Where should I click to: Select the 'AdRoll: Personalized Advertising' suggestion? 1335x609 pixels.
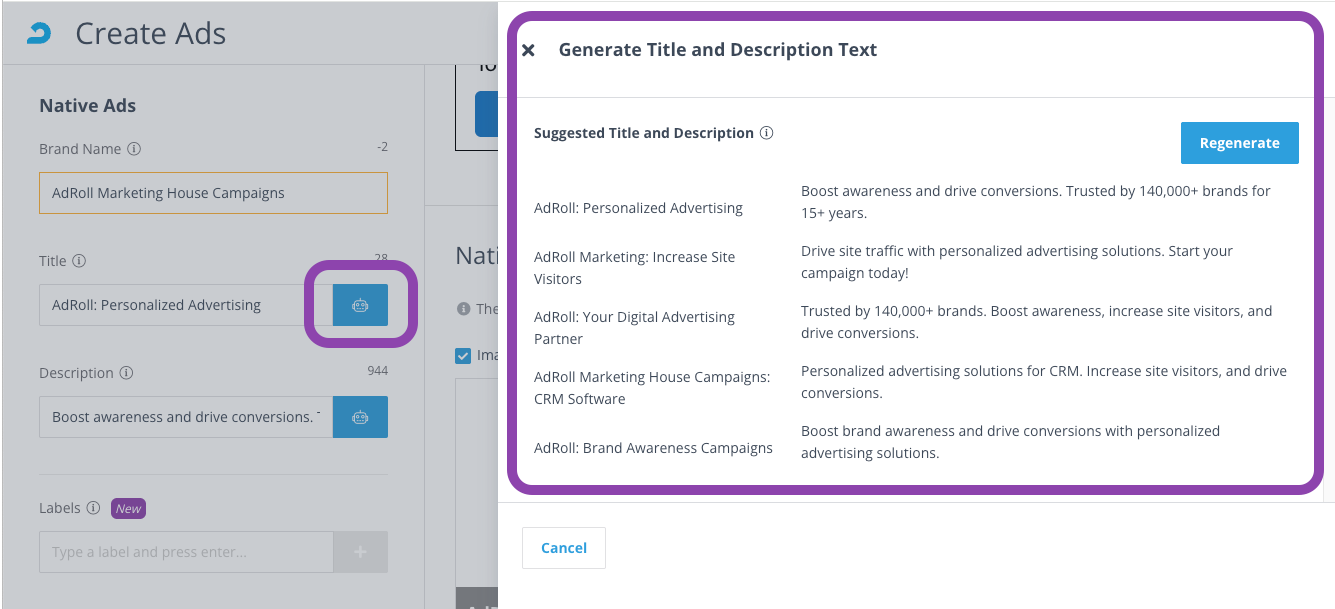point(638,208)
